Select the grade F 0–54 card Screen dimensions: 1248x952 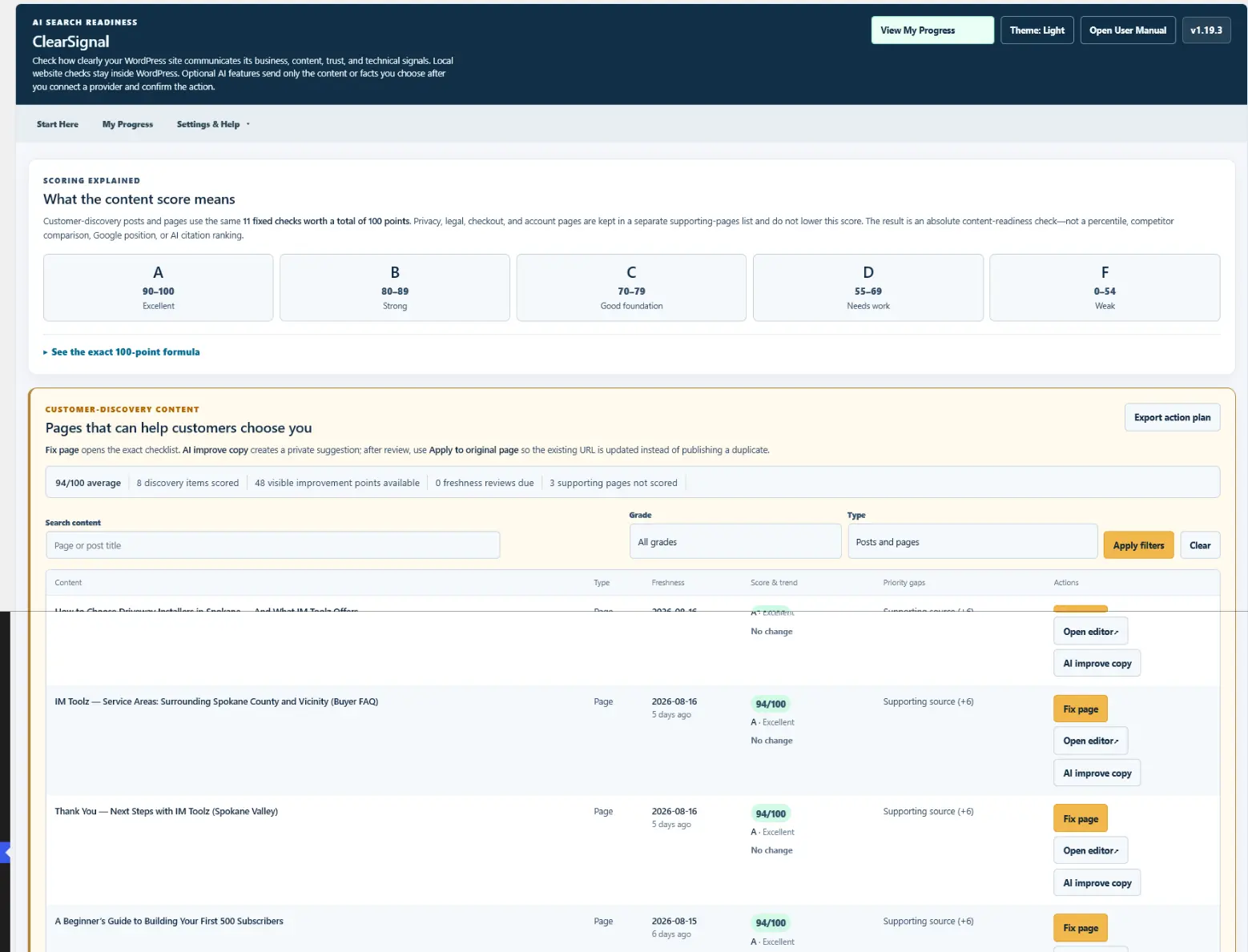pos(1105,287)
